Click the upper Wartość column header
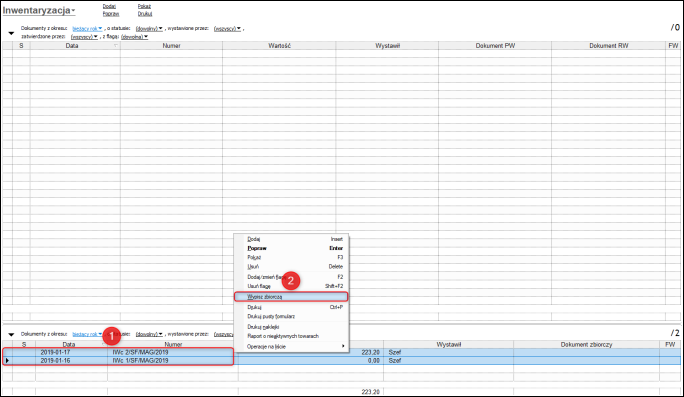The image size is (684, 397). click(x=279, y=45)
